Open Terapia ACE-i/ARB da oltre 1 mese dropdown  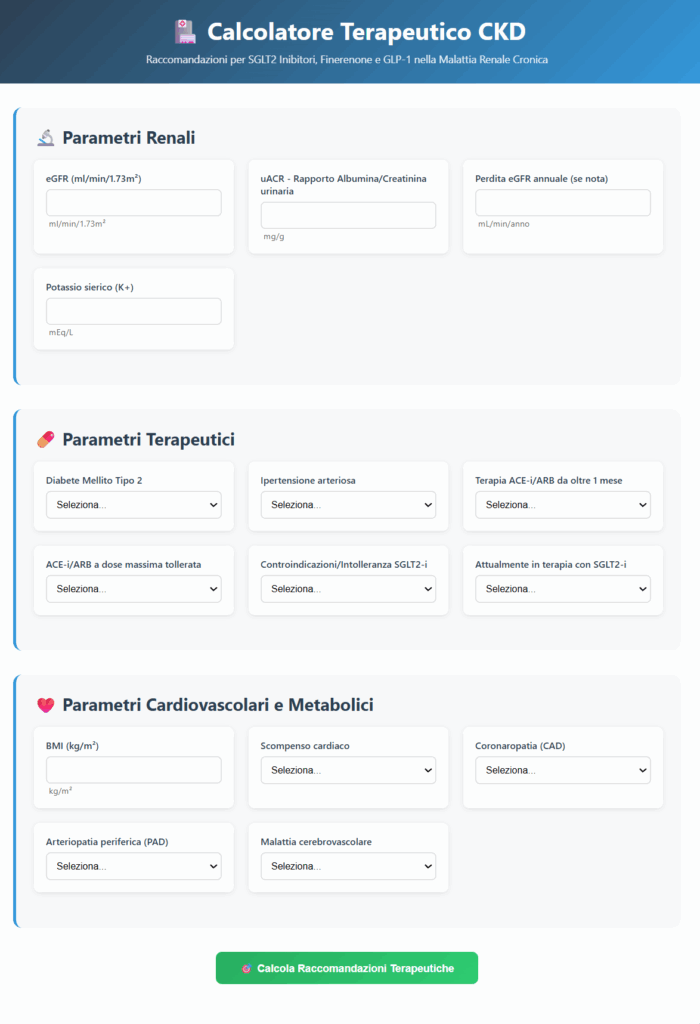563,505
